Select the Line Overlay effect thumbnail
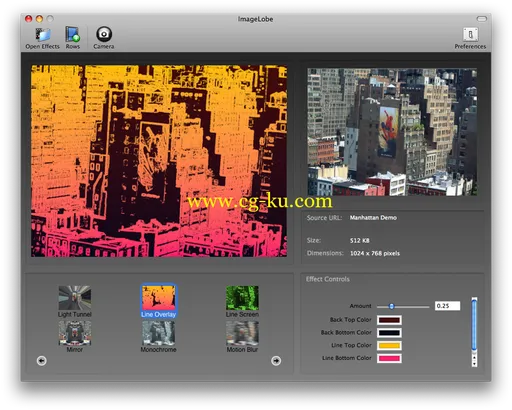 coord(159,298)
